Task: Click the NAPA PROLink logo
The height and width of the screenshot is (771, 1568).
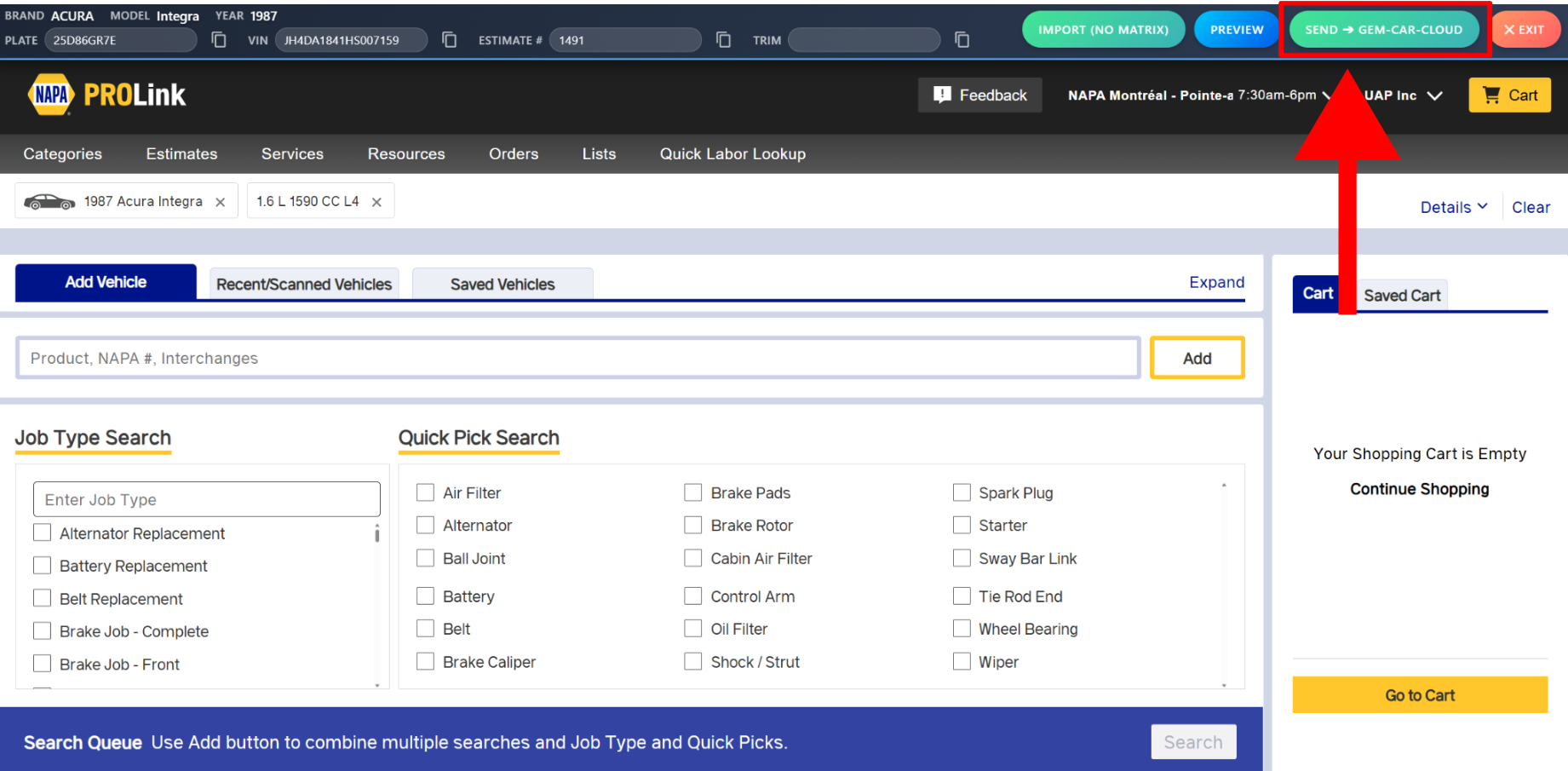Action: pos(106,95)
